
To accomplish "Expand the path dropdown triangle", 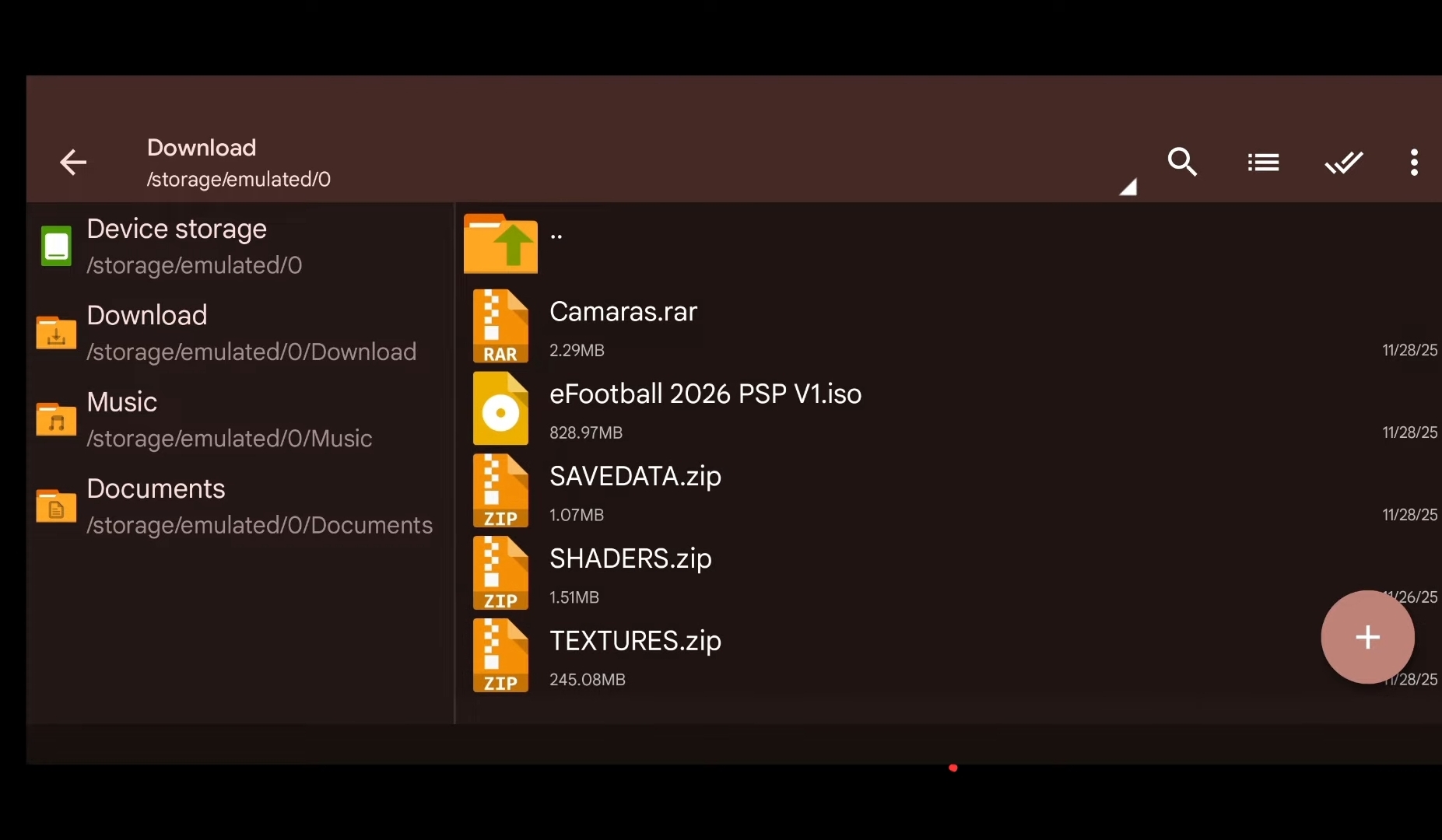I will pos(1128,187).
